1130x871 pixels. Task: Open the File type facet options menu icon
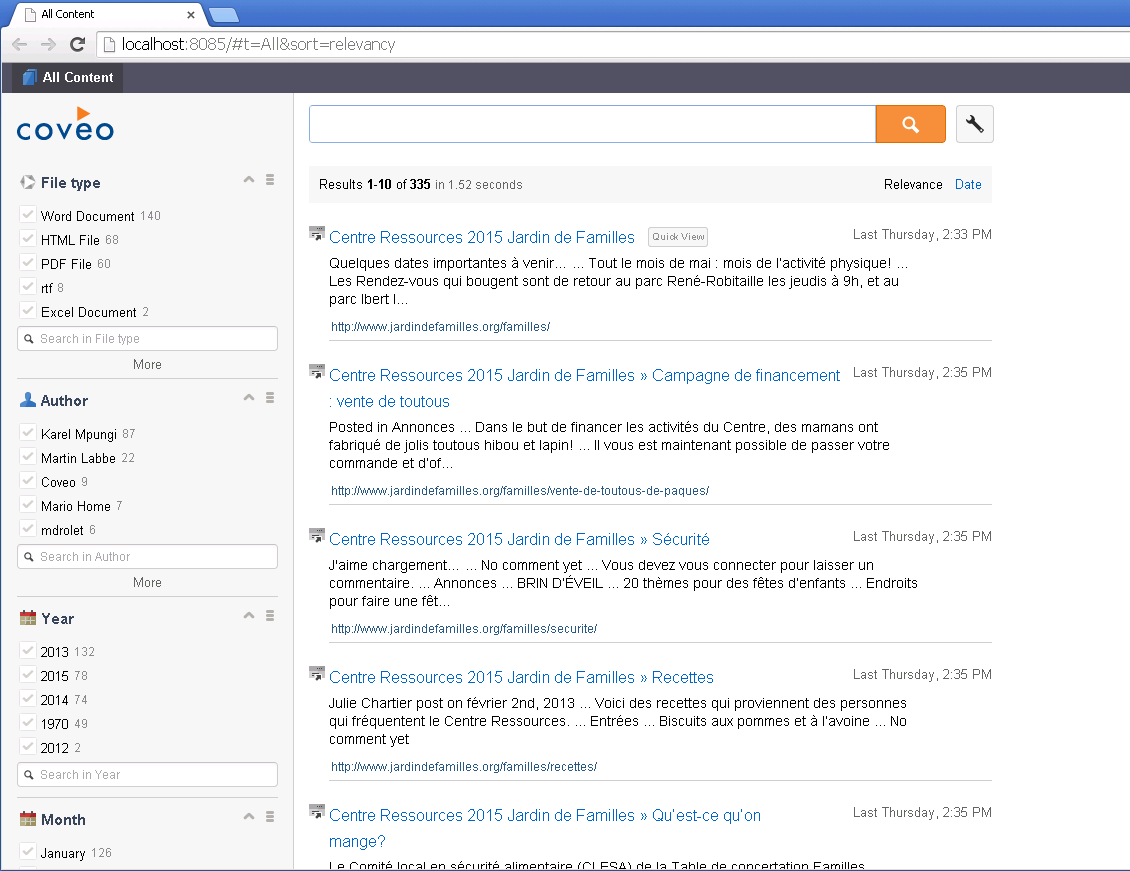coord(270,178)
